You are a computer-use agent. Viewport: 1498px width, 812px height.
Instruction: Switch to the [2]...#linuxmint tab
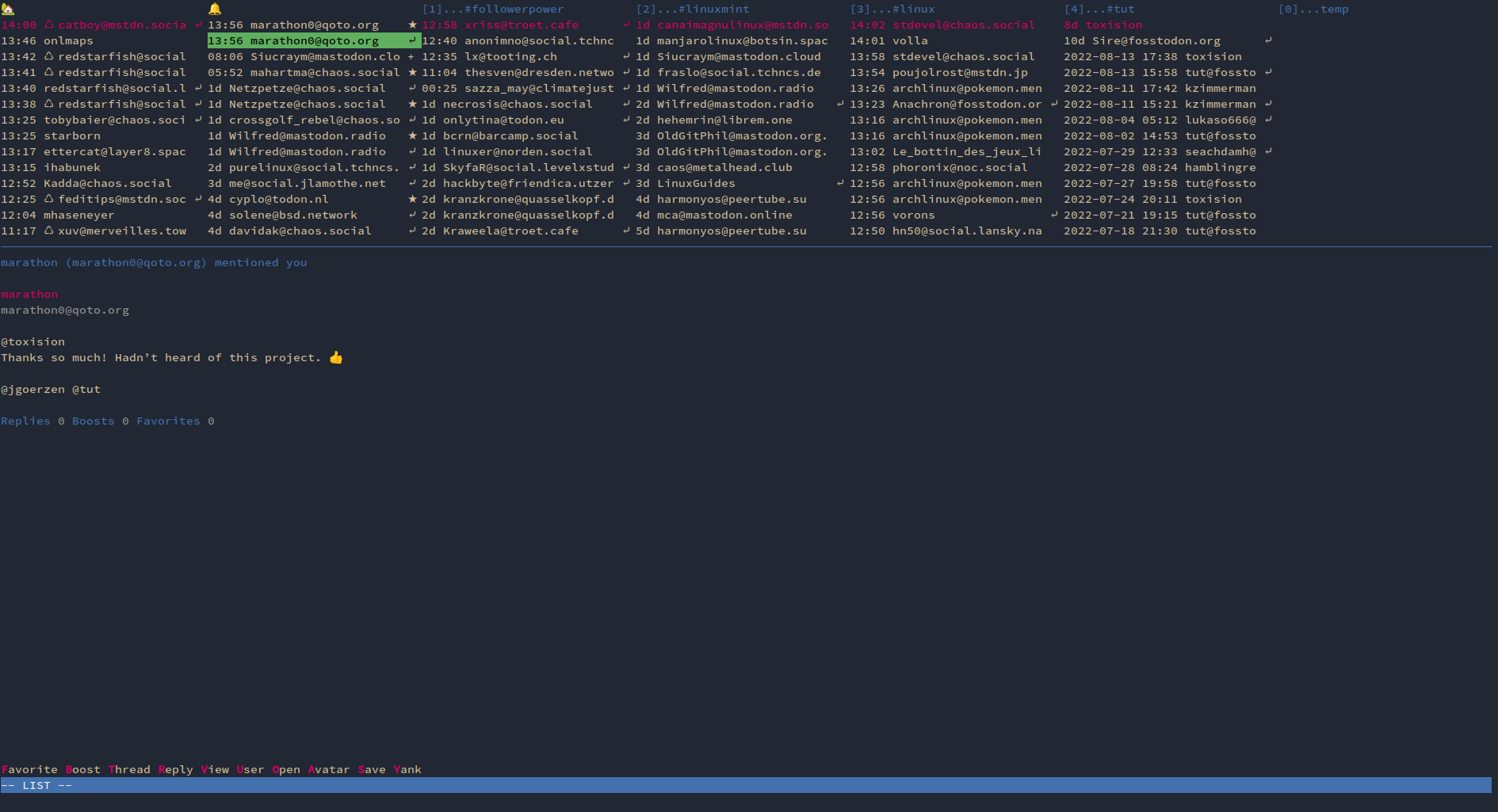(693, 9)
